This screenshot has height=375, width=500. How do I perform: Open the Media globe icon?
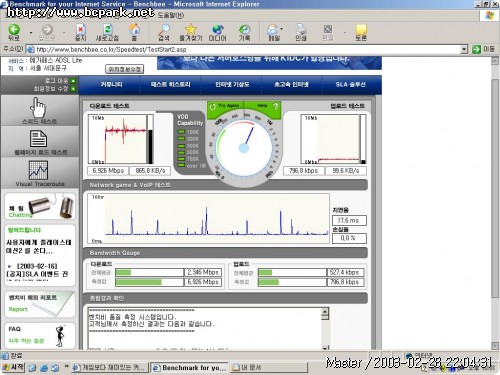pos(217,30)
